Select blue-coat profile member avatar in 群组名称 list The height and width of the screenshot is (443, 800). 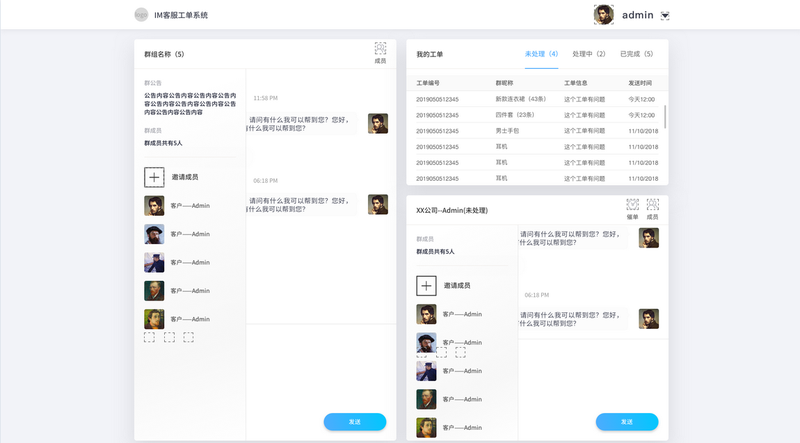pos(154,262)
